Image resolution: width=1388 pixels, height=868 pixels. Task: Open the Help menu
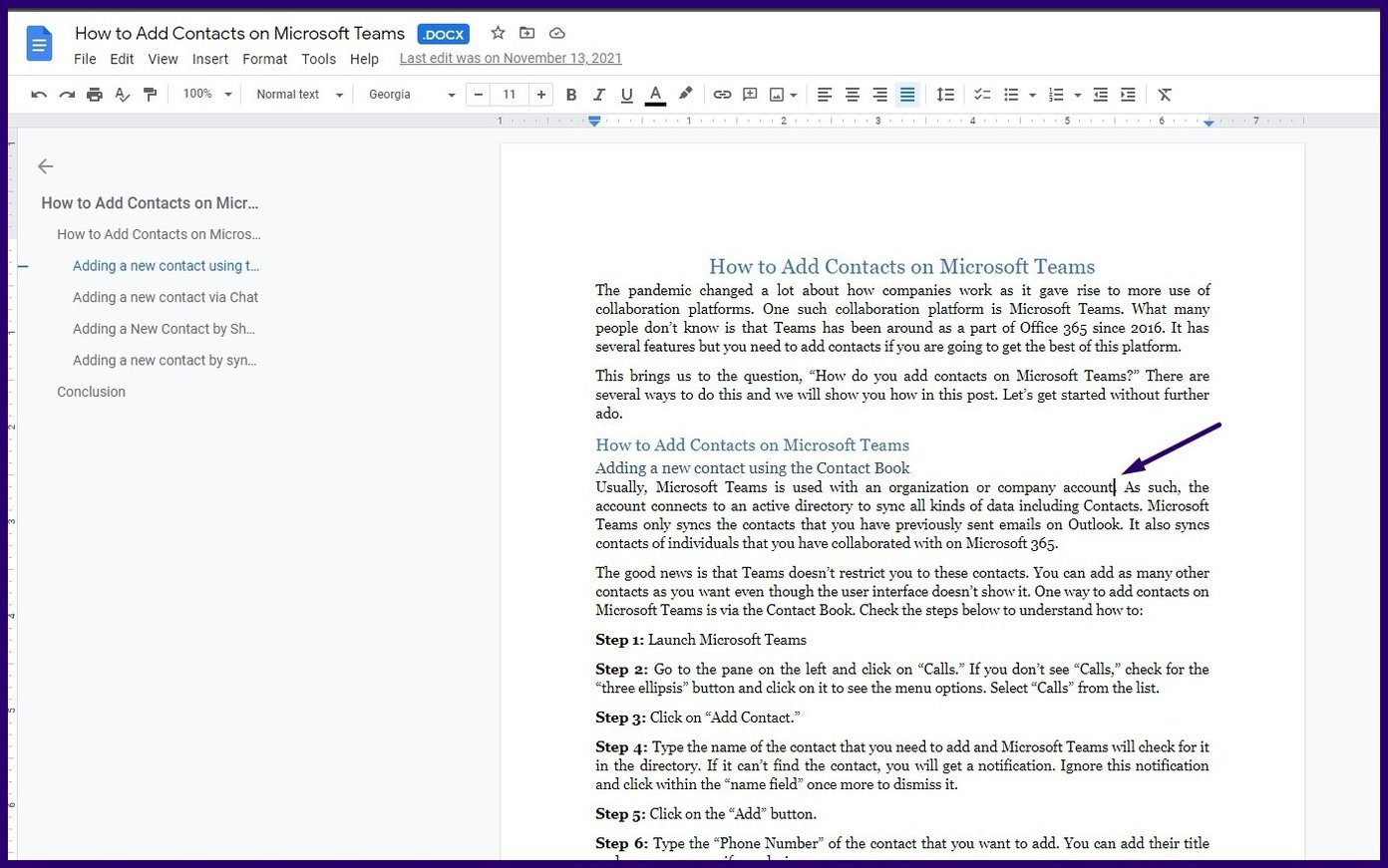coord(365,59)
